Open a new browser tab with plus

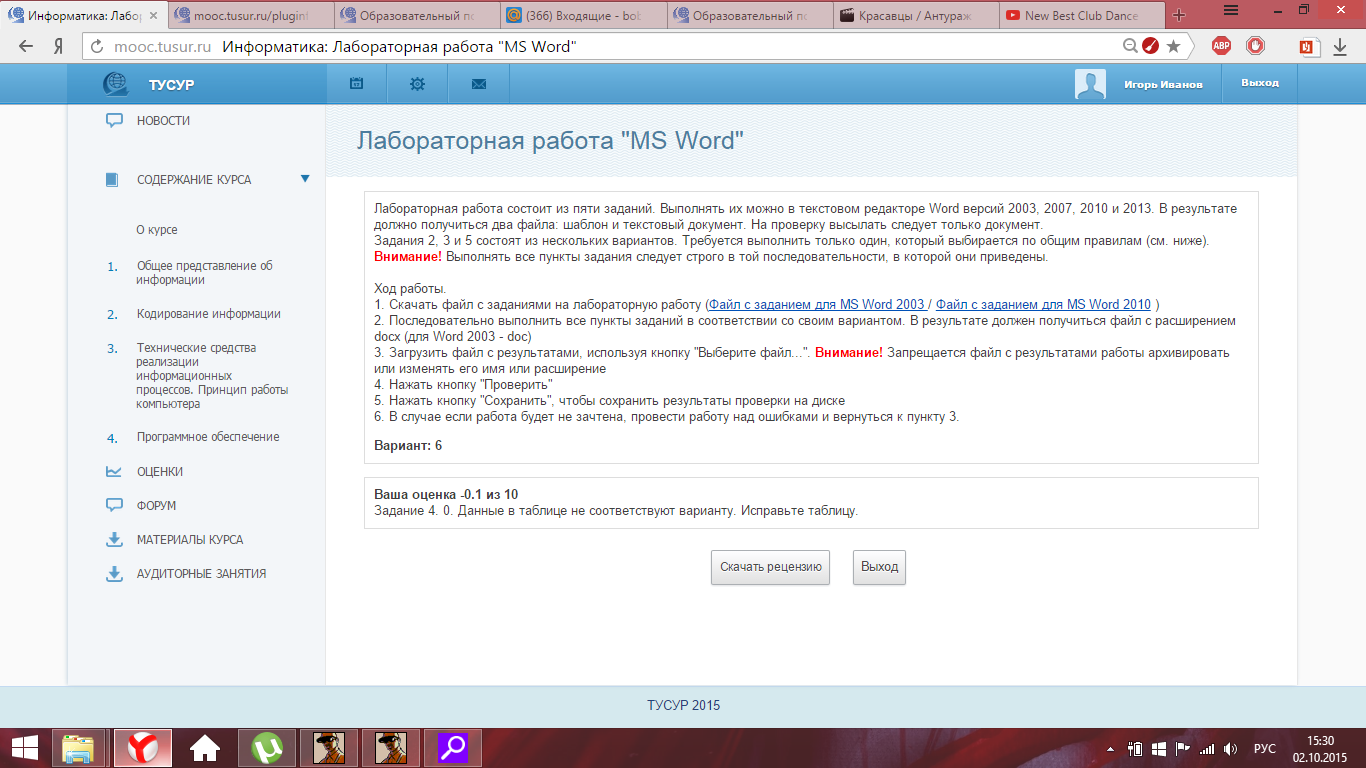click(1179, 16)
